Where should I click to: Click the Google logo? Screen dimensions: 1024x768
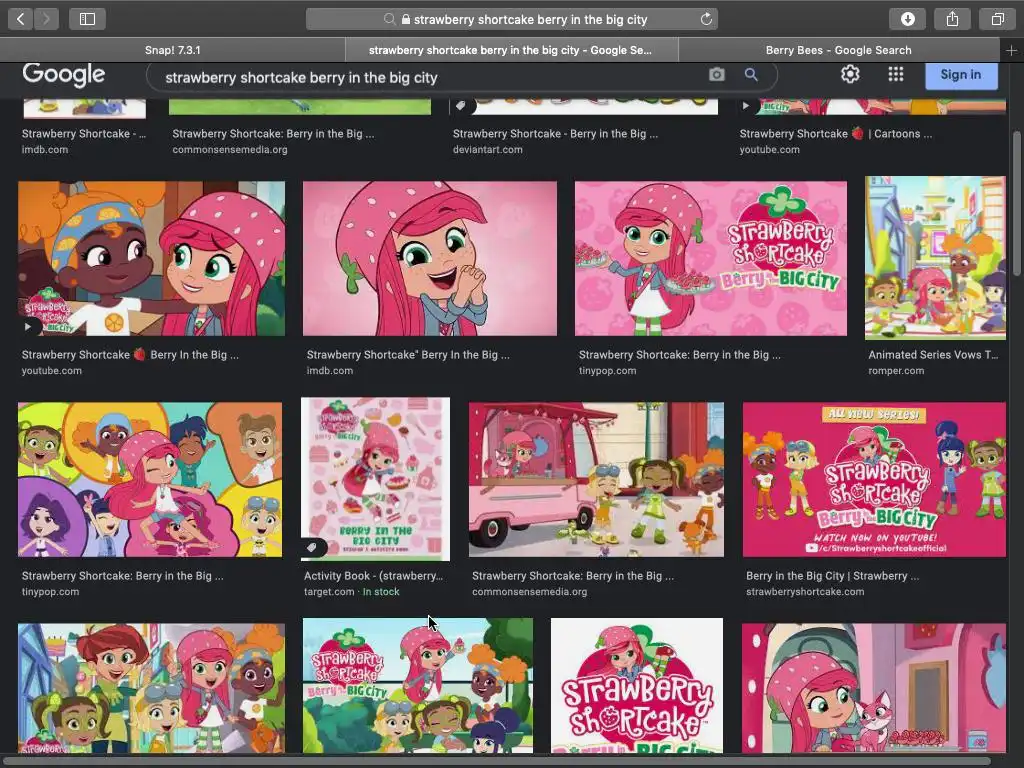[63, 74]
